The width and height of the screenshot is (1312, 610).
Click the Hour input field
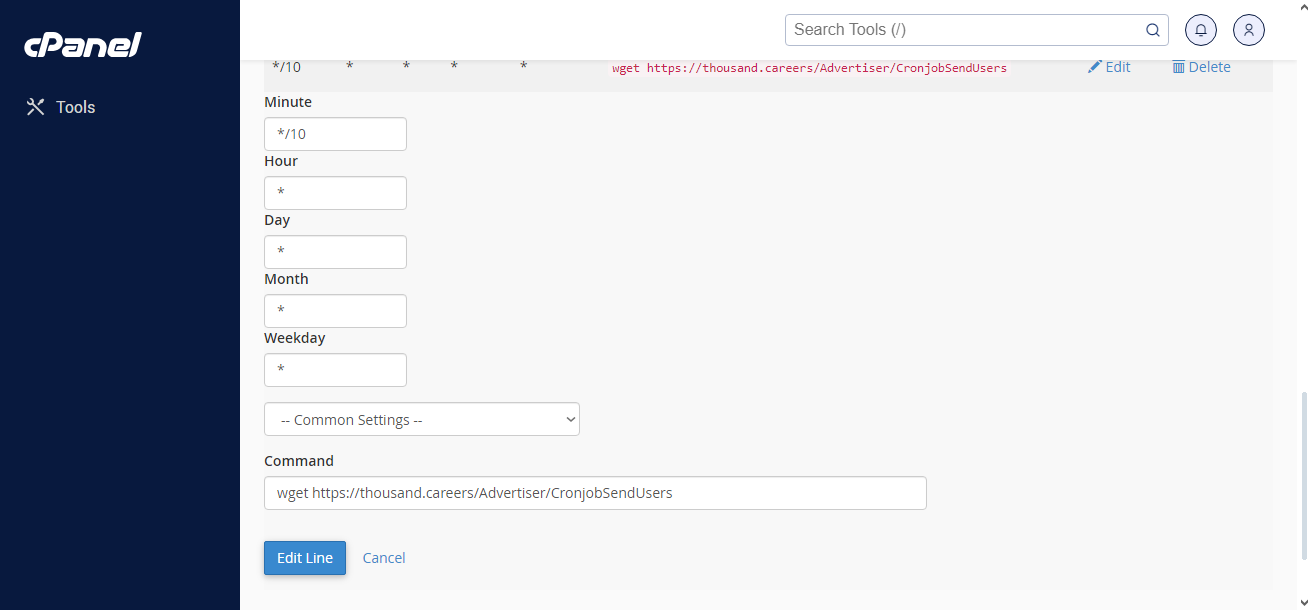[335, 193]
